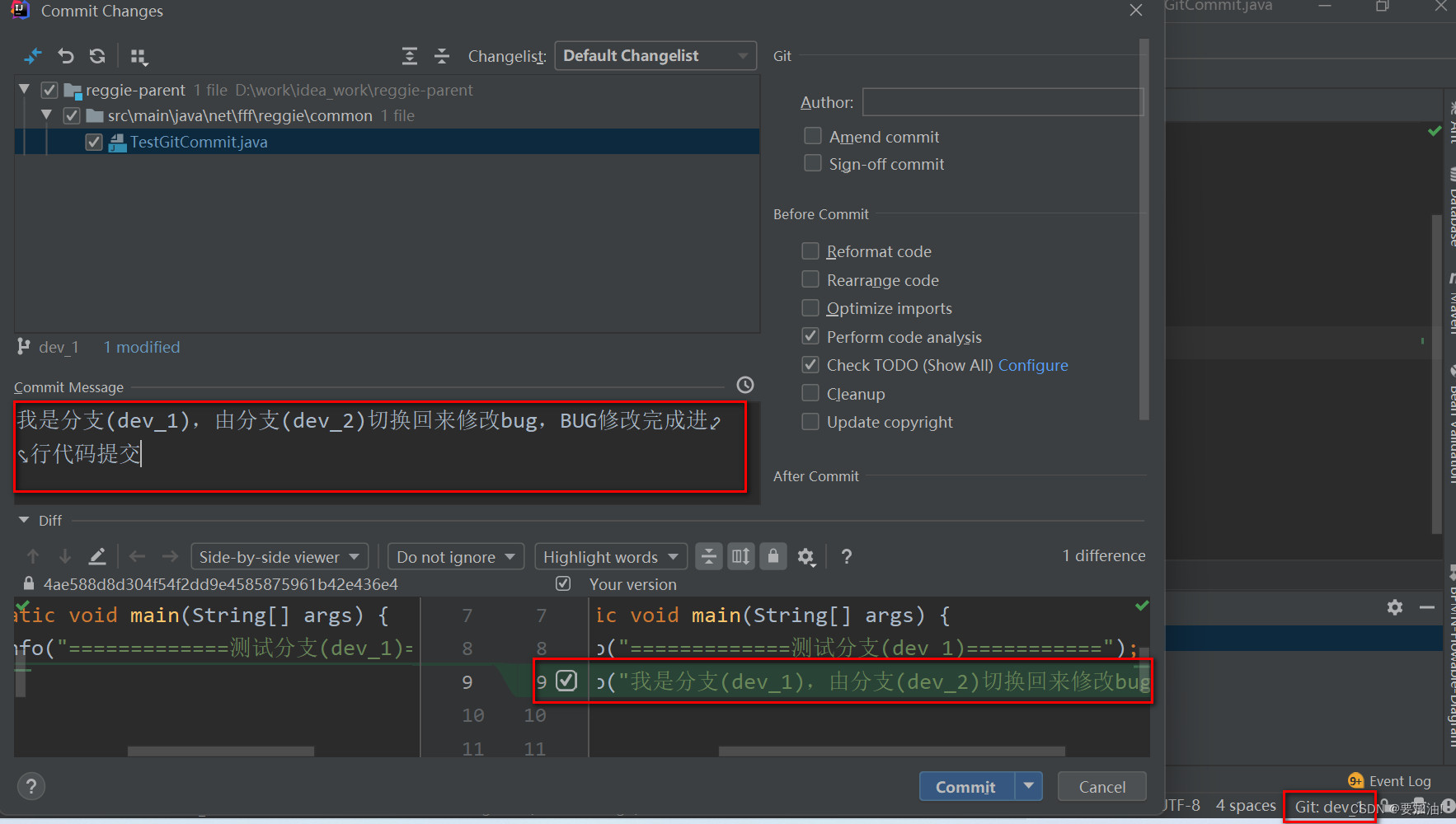Toggle Synchronize Scrolling icon in diff toolbar
Image resolution: width=1456 pixels, height=824 pixels.
(740, 556)
